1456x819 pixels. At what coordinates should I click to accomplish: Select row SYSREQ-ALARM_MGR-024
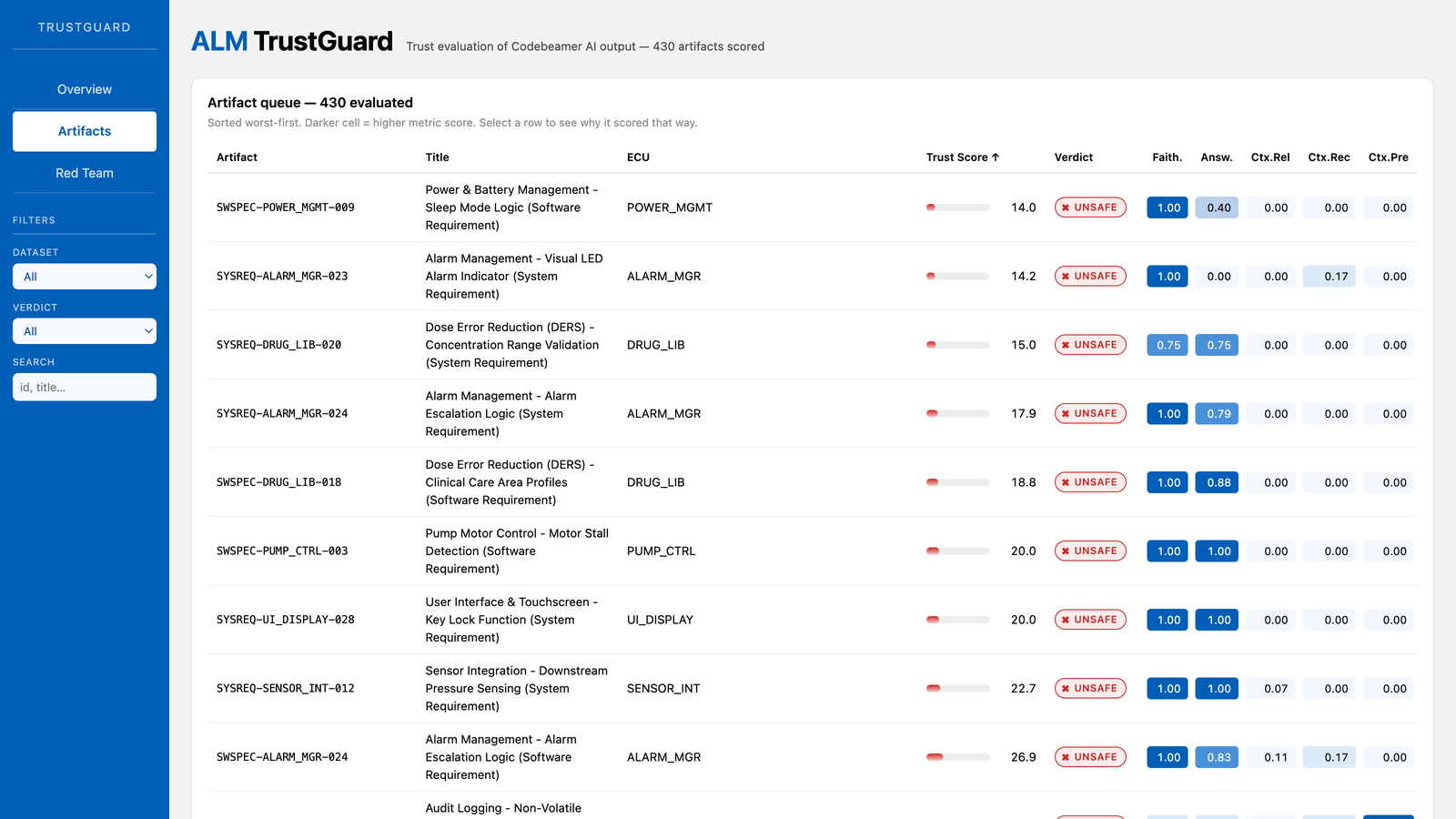(x=813, y=413)
